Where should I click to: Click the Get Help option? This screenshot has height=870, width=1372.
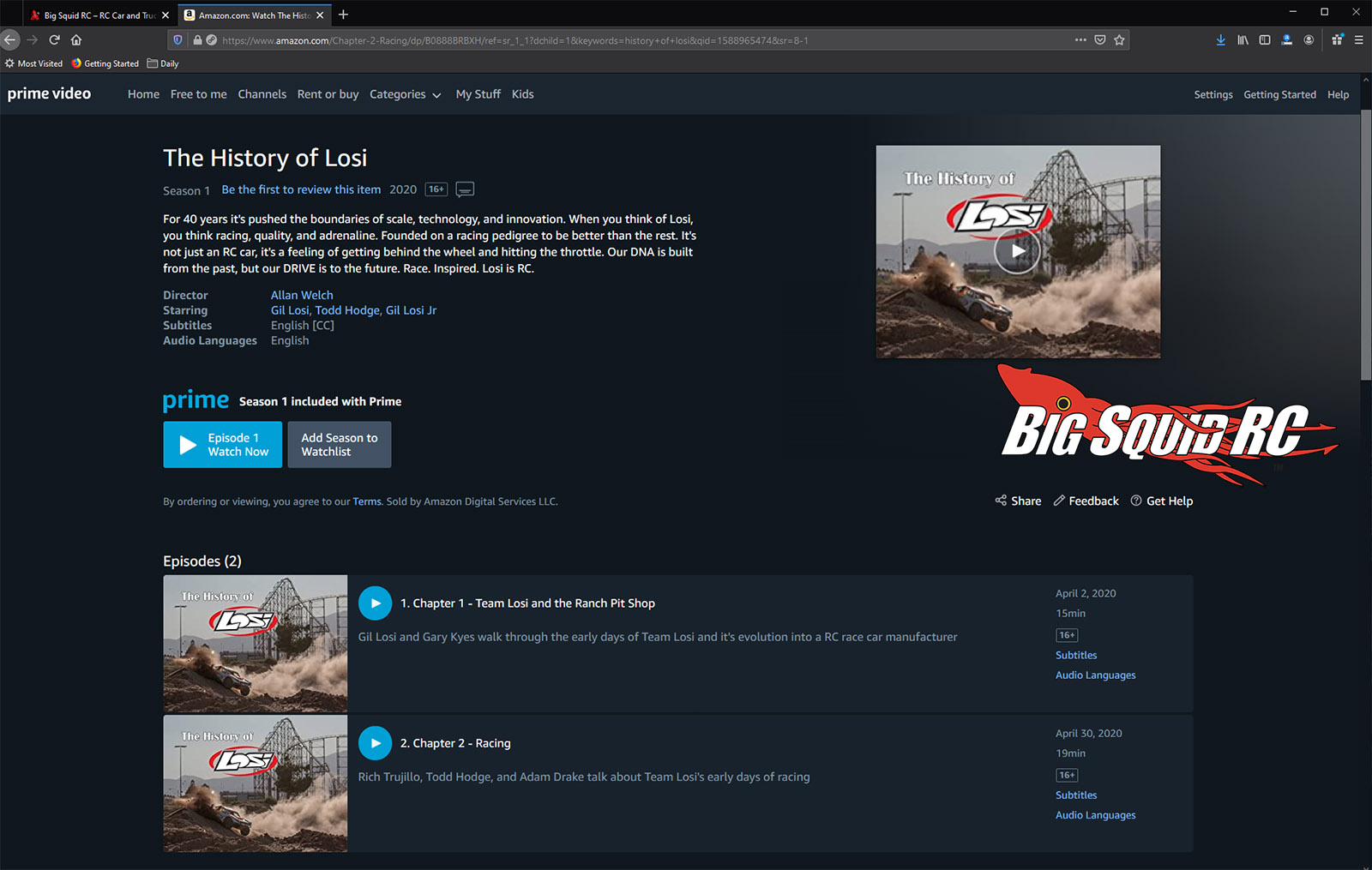pos(1161,501)
